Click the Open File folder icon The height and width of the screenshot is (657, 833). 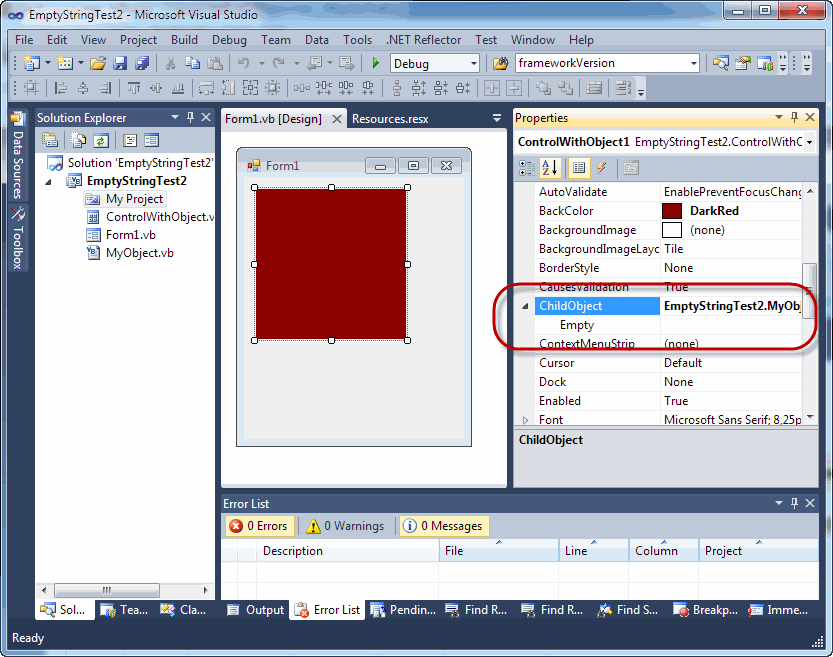click(98, 63)
